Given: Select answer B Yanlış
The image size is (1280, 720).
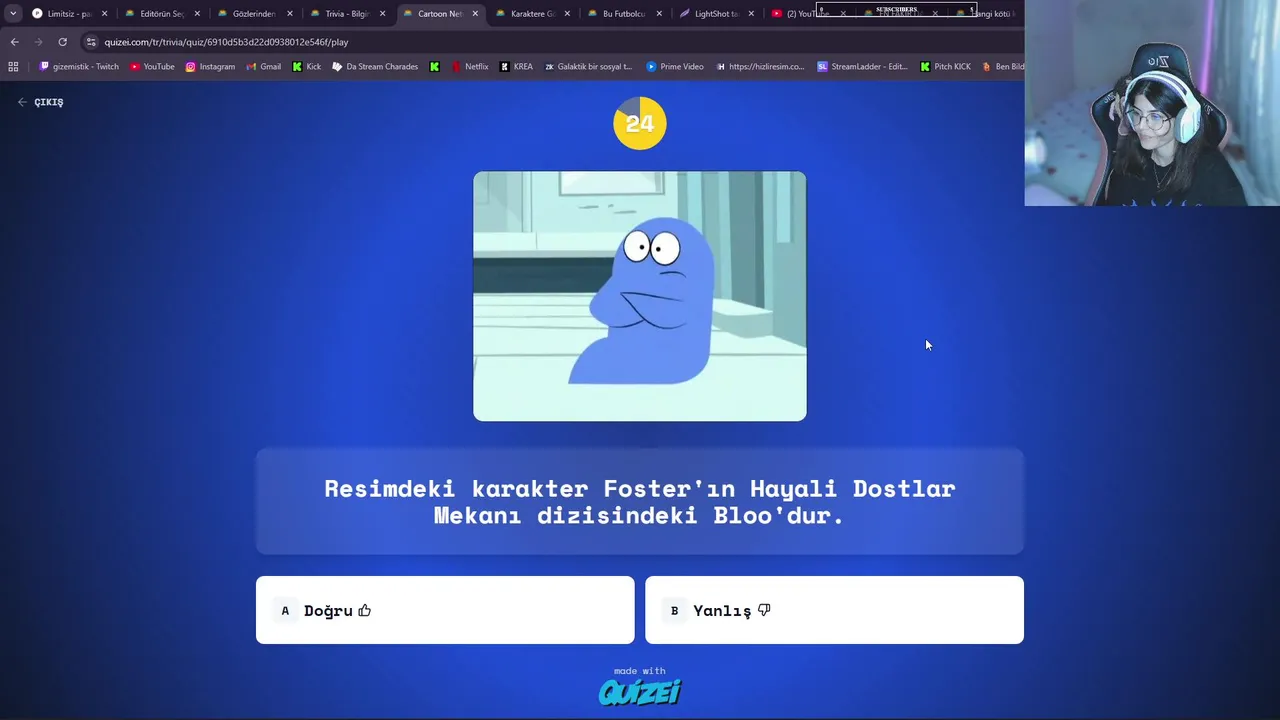Looking at the screenshot, I should pos(834,610).
